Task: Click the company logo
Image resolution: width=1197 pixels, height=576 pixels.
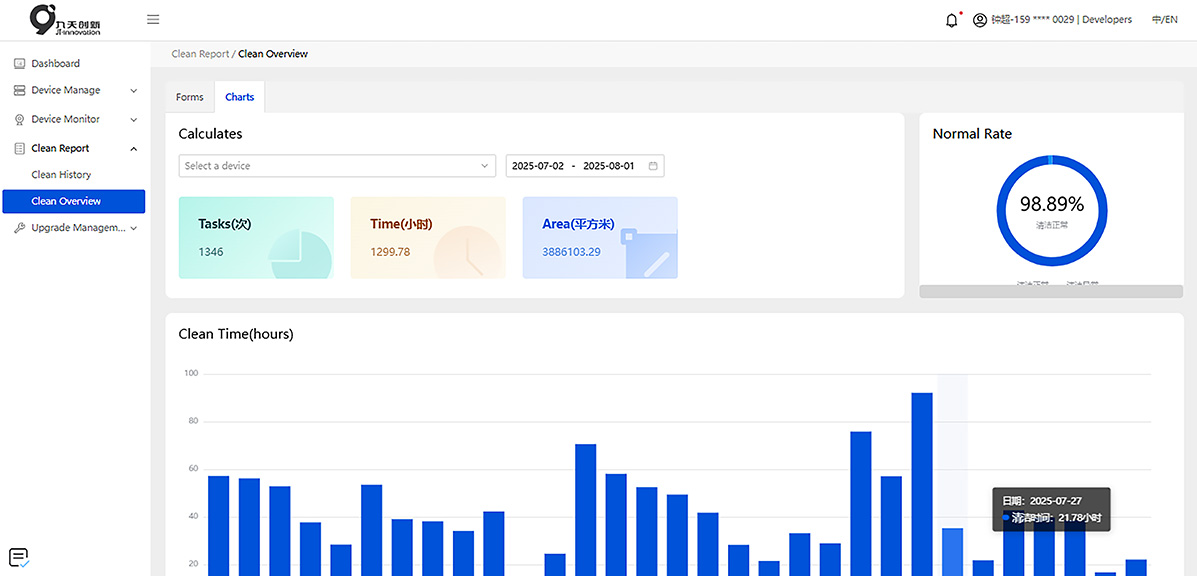Action: (66, 20)
